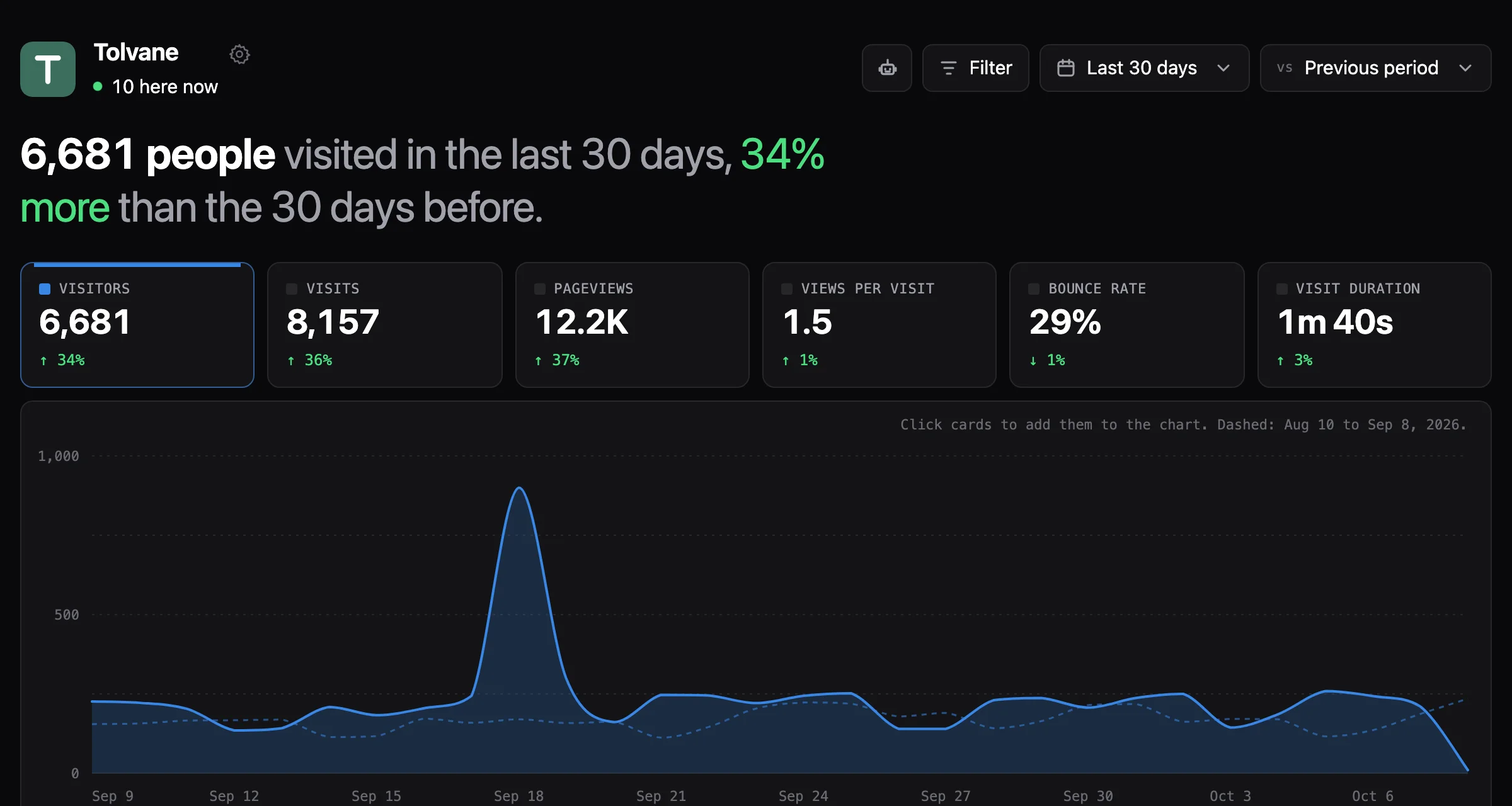Click the Tolvane green T logo
Viewport: 1512px width, 806px height.
pyautogui.click(x=48, y=69)
